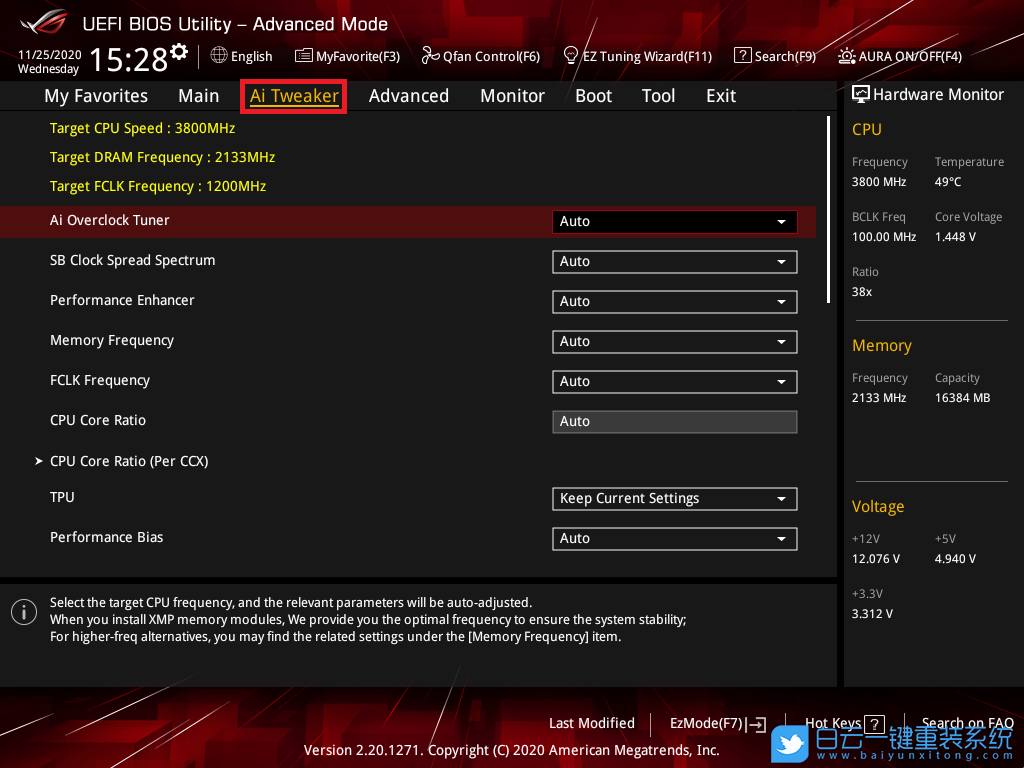Image resolution: width=1024 pixels, height=768 pixels.
Task: Open Qfan Control fan icon
Action: (x=431, y=56)
